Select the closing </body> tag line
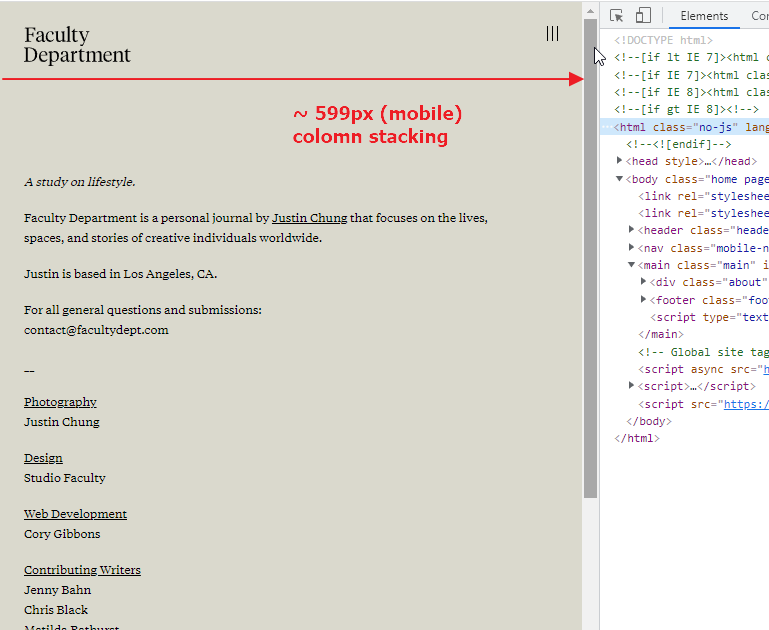 [x=649, y=421]
